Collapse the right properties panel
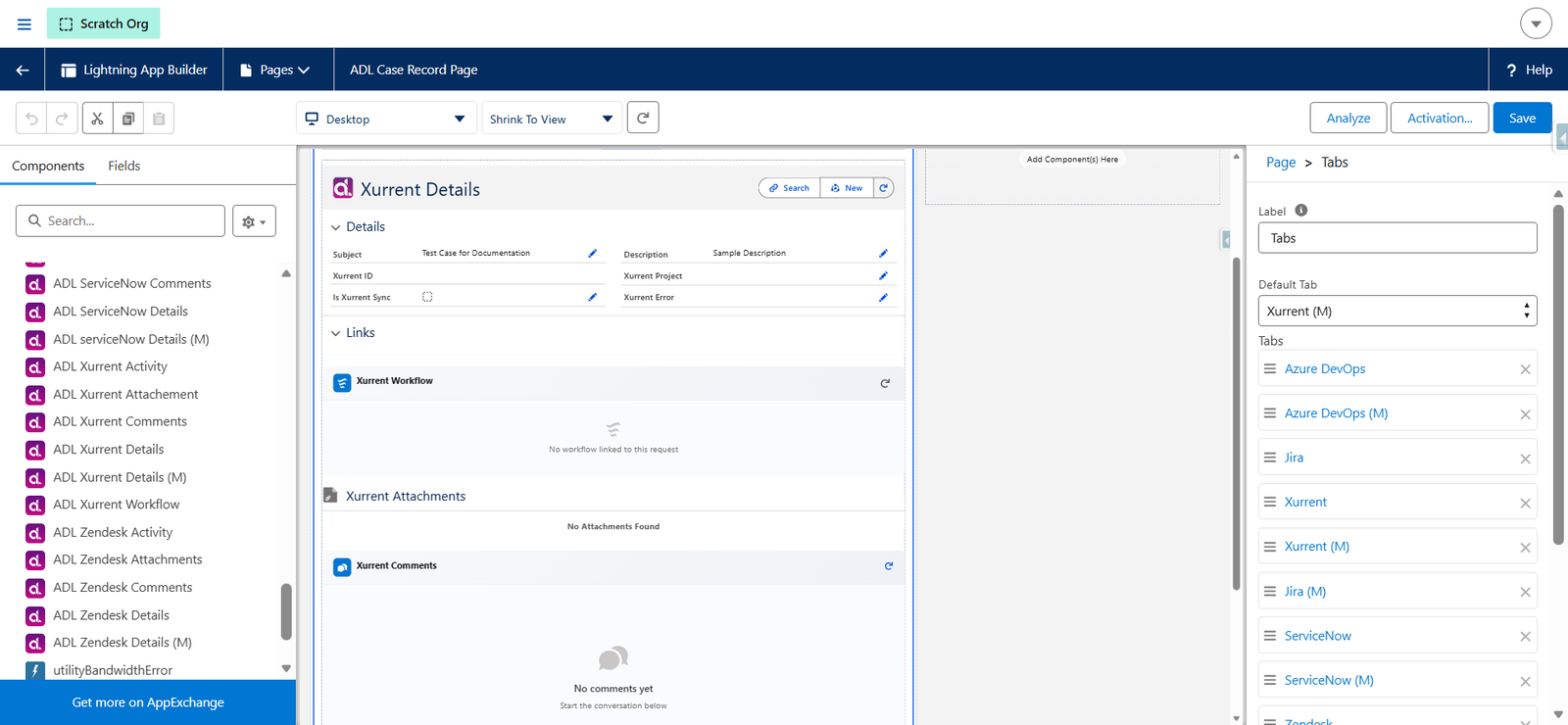Image resolution: width=1568 pixels, height=725 pixels. 1561,139
